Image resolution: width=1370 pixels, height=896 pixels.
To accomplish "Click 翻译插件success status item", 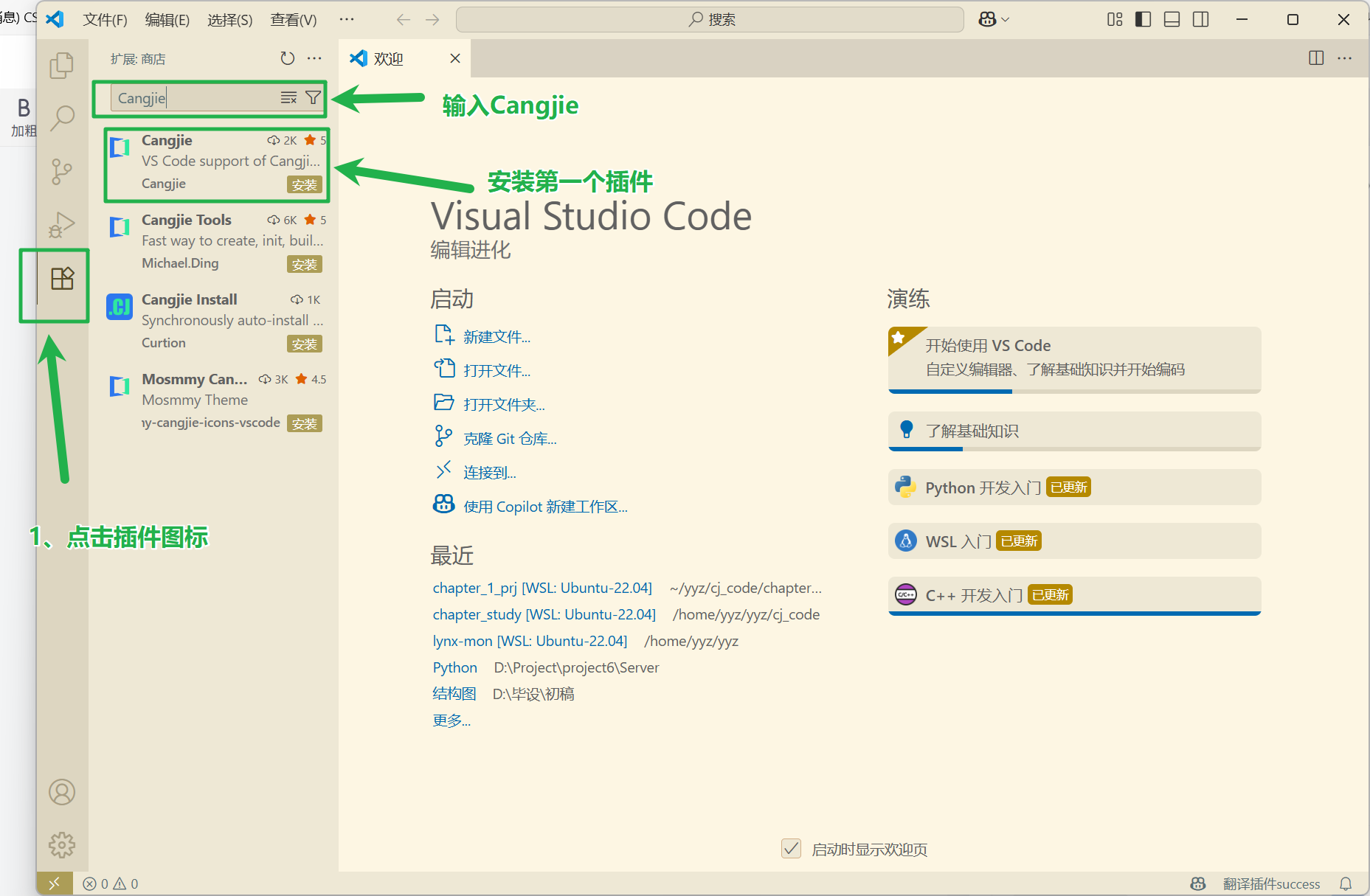I will (1271, 883).
